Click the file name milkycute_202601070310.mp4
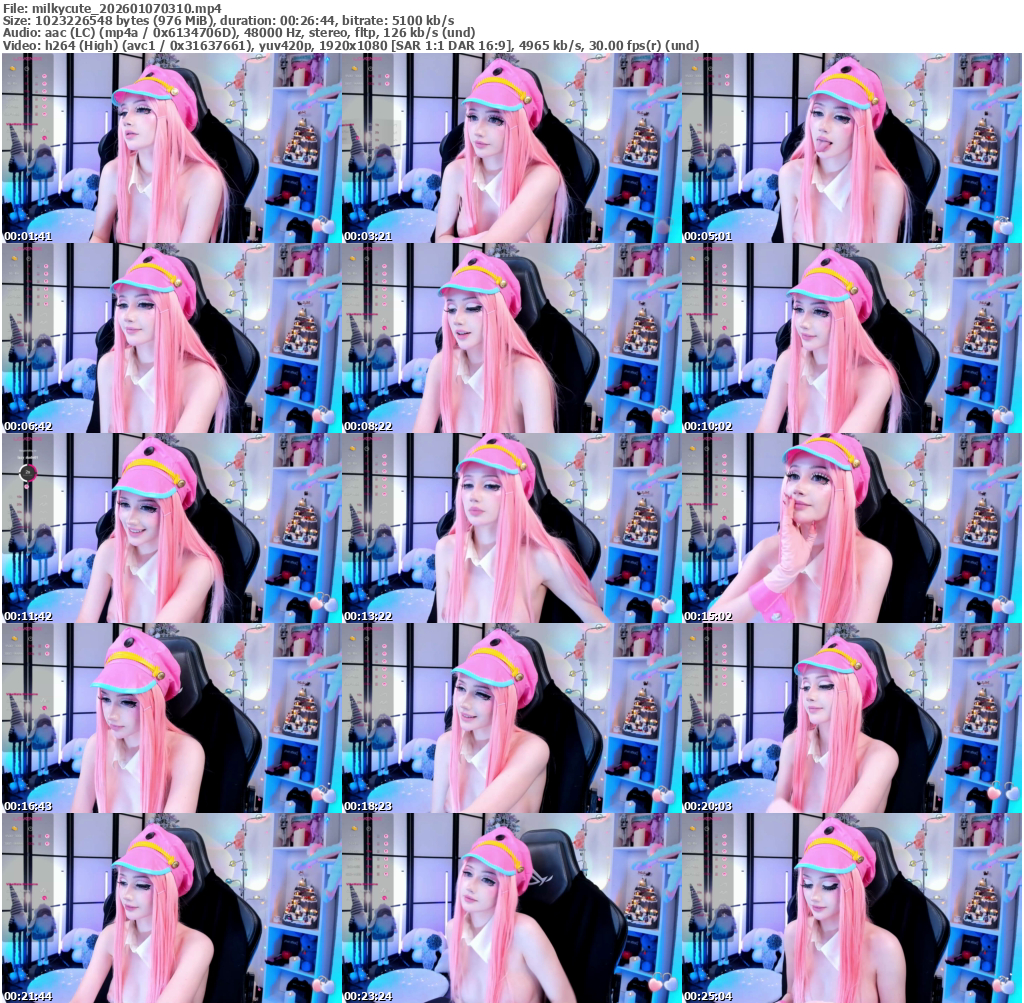This screenshot has height=1003, width=1024. (x=127, y=8)
